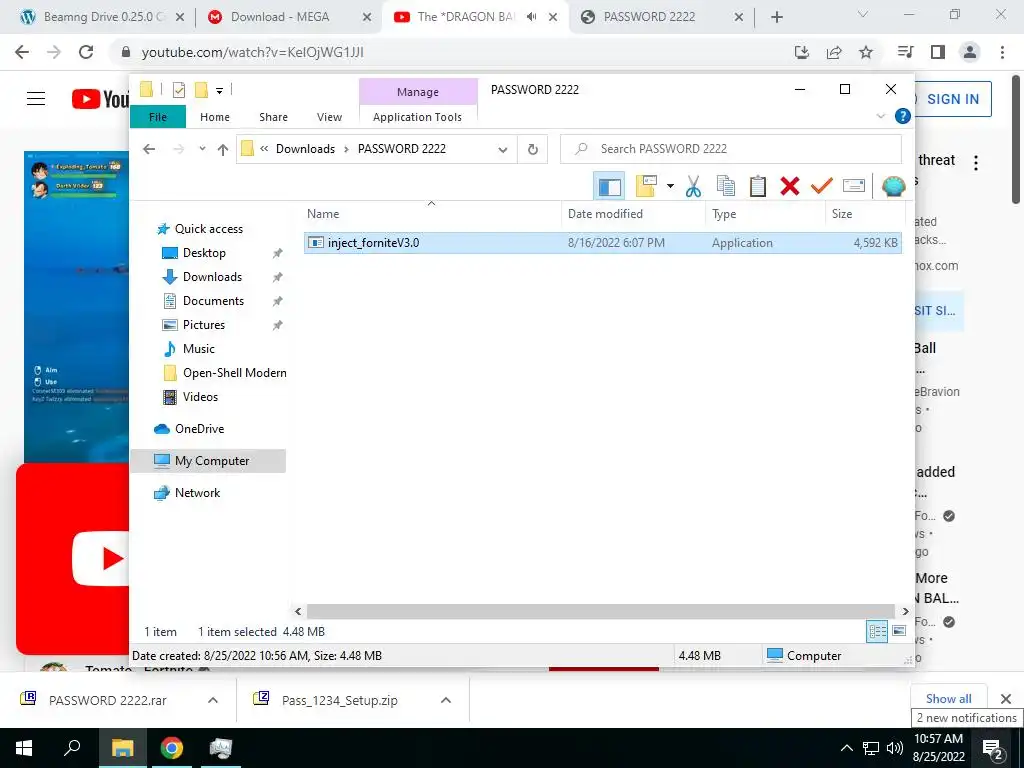The image size is (1024, 768).
Task: Click the Manage contextual tab
Action: tap(418, 92)
